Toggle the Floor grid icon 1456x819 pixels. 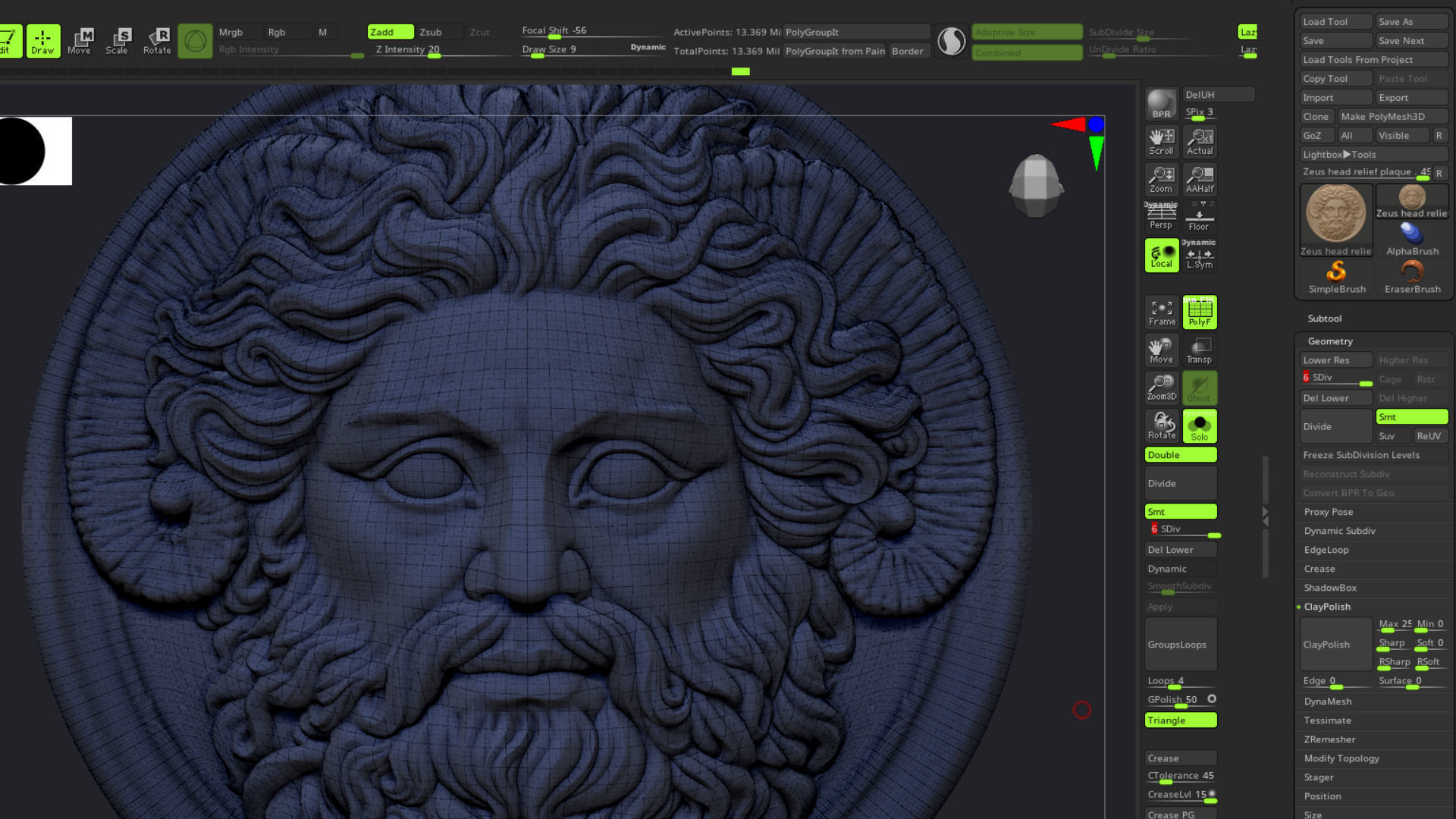(1200, 218)
